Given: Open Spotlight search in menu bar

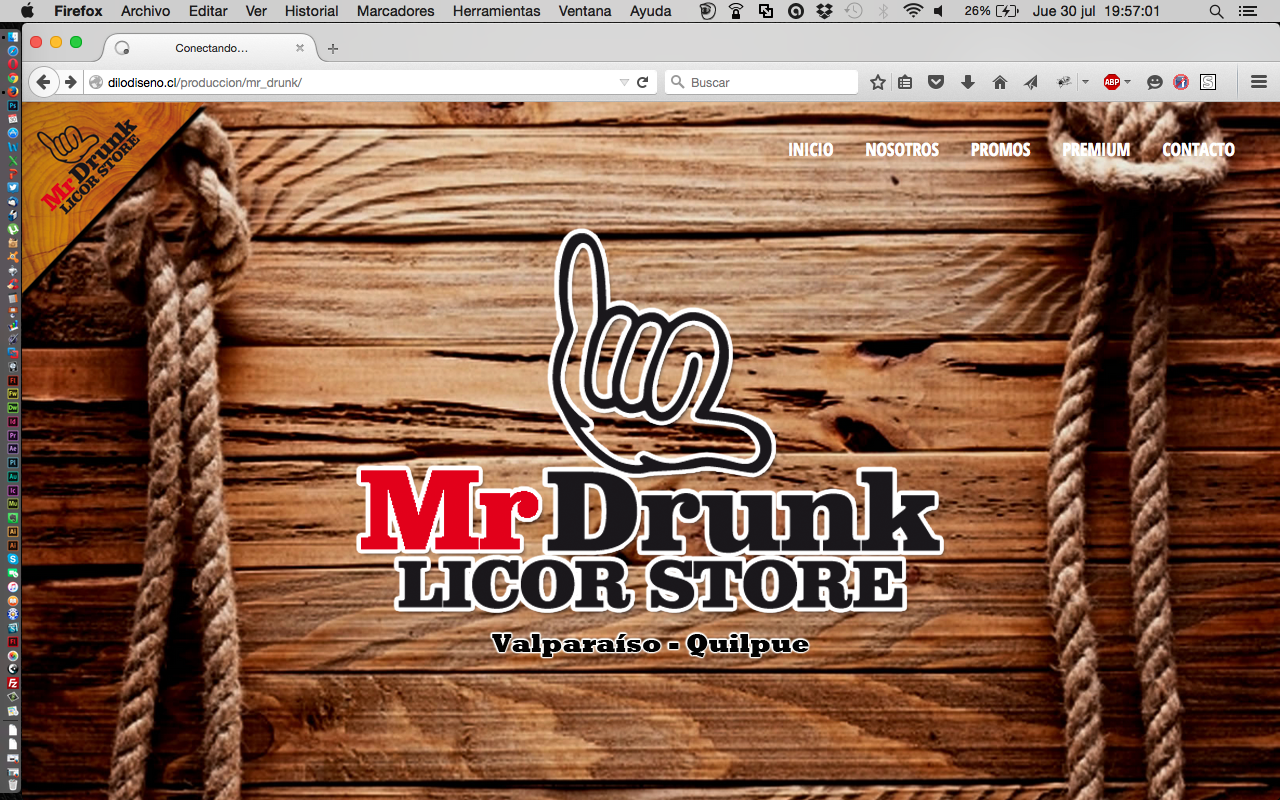Looking at the screenshot, I should [x=1216, y=11].
